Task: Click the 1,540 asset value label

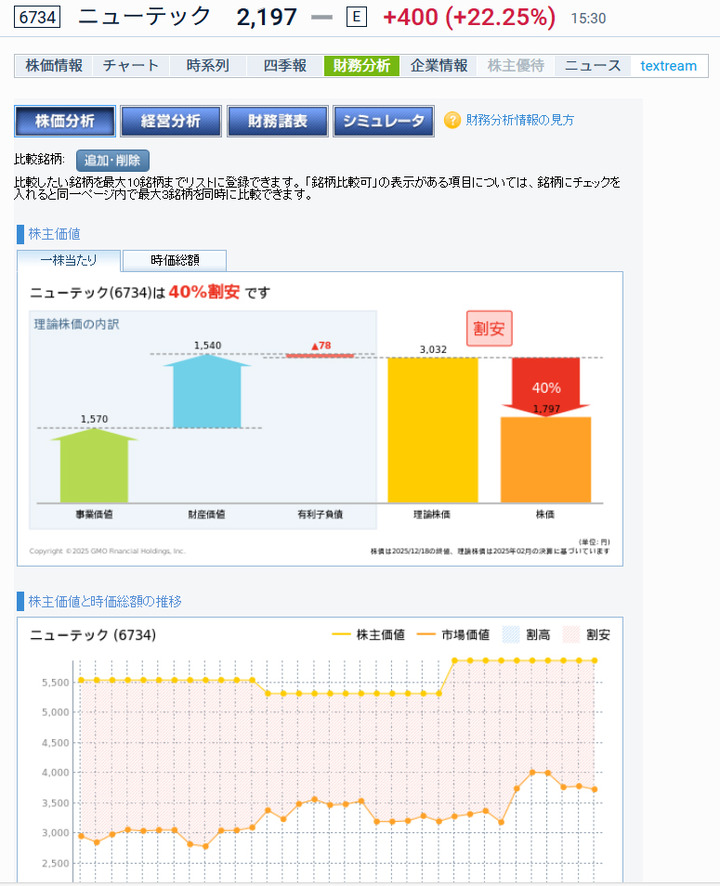Action: click(x=207, y=345)
